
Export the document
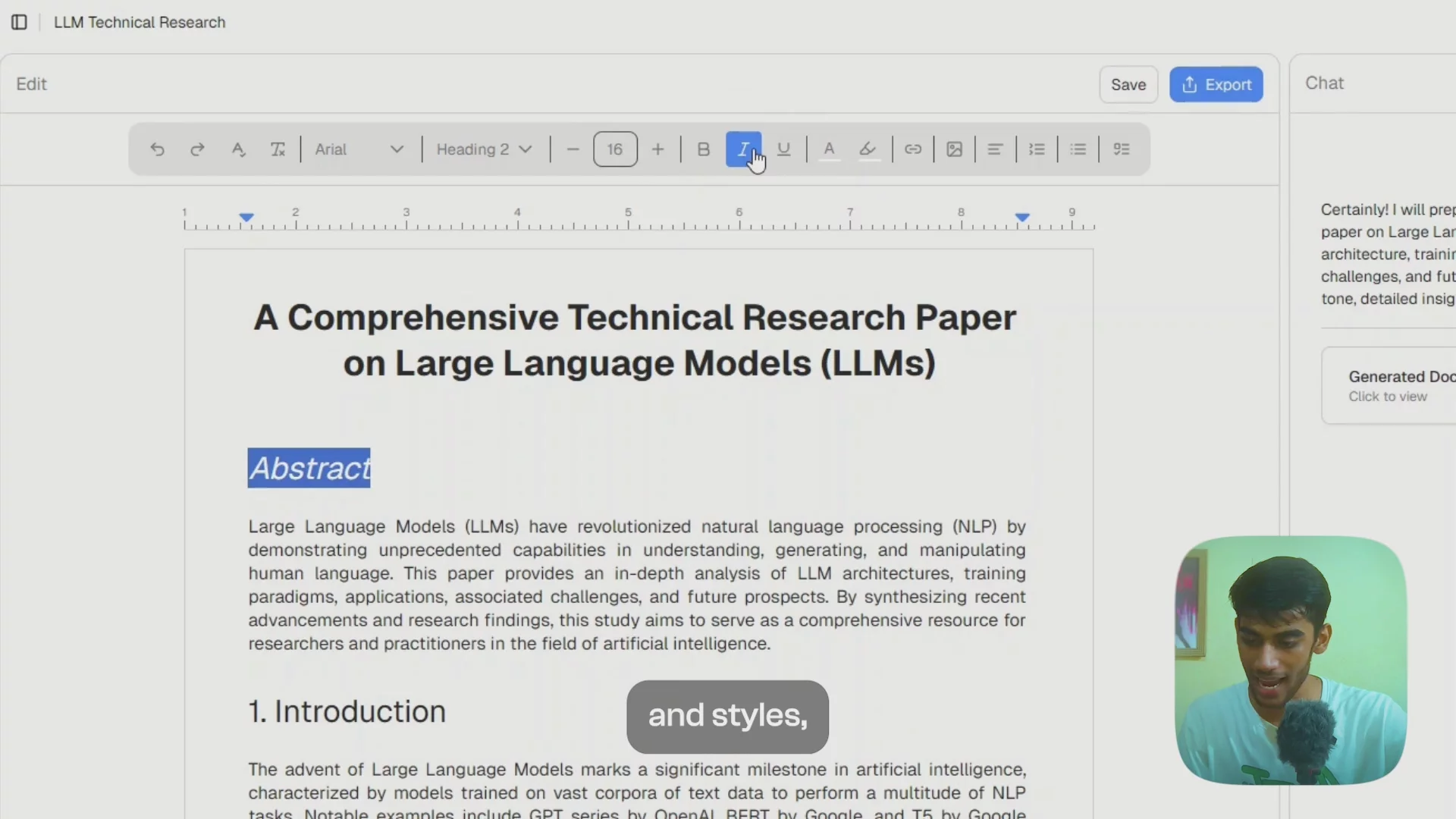(1216, 84)
